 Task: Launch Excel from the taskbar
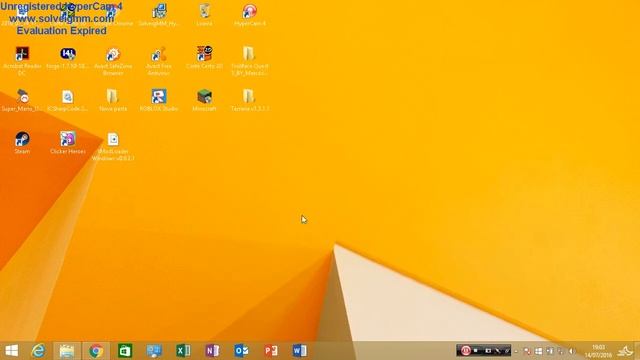pyautogui.click(x=183, y=351)
